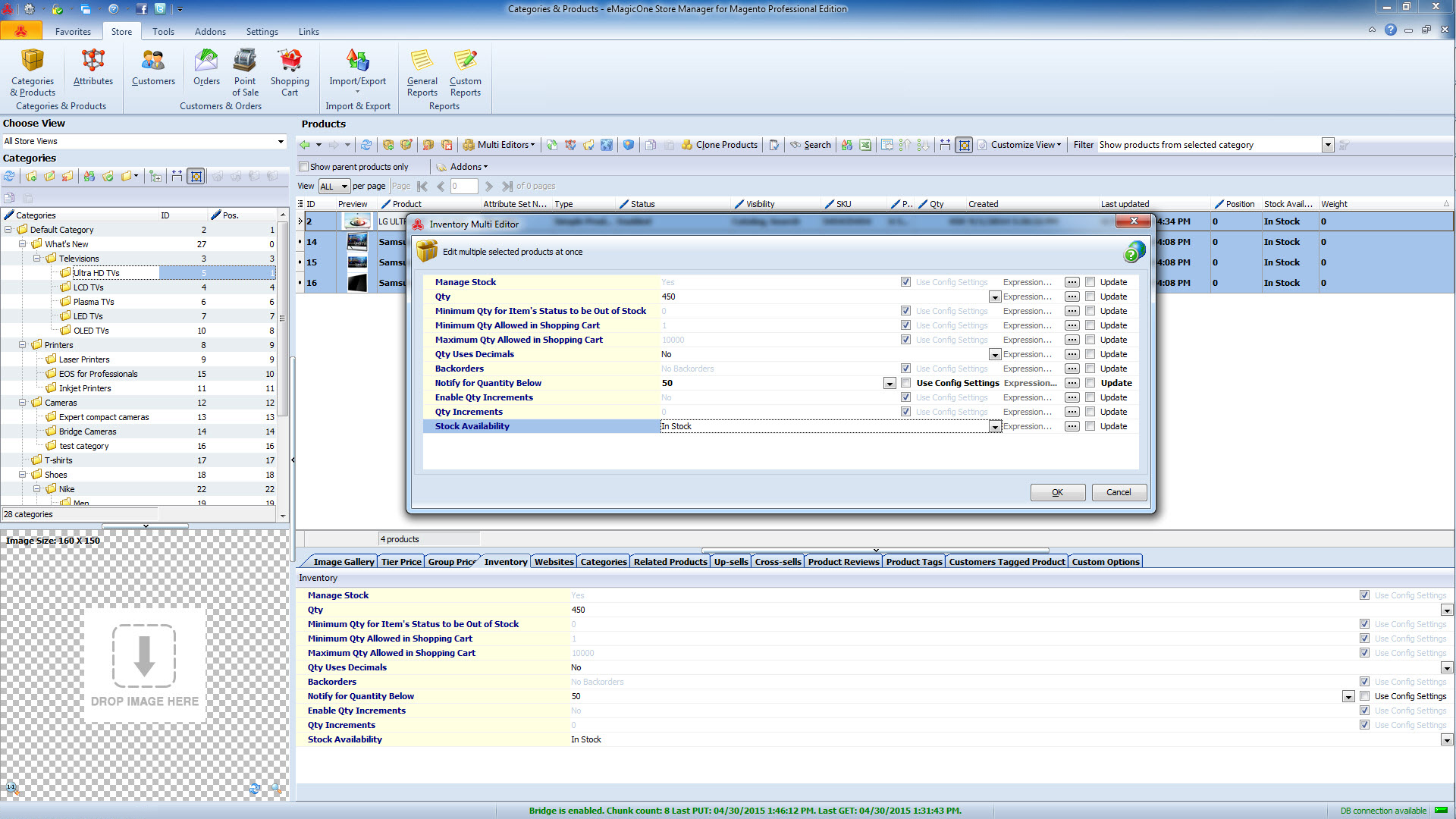Open the Addons ribbon tab
This screenshot has width=1456, height=819.
[210, 32]
